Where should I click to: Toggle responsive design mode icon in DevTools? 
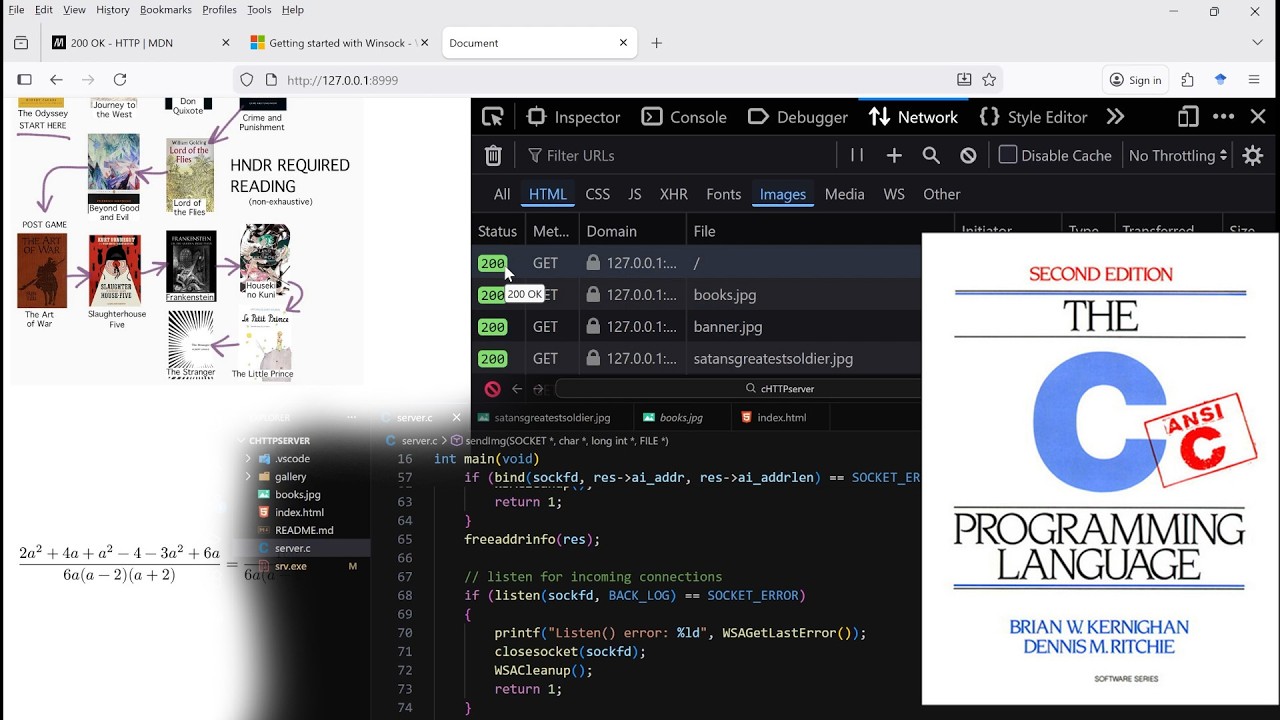pyautogui.click(x=1188, y=117)
